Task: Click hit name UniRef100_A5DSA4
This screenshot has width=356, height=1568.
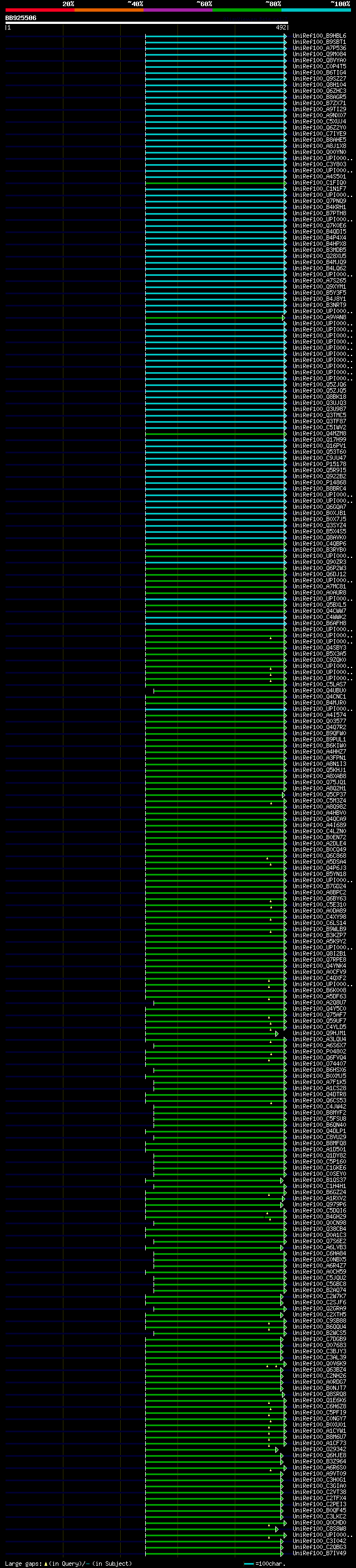Action: (319, 861)
